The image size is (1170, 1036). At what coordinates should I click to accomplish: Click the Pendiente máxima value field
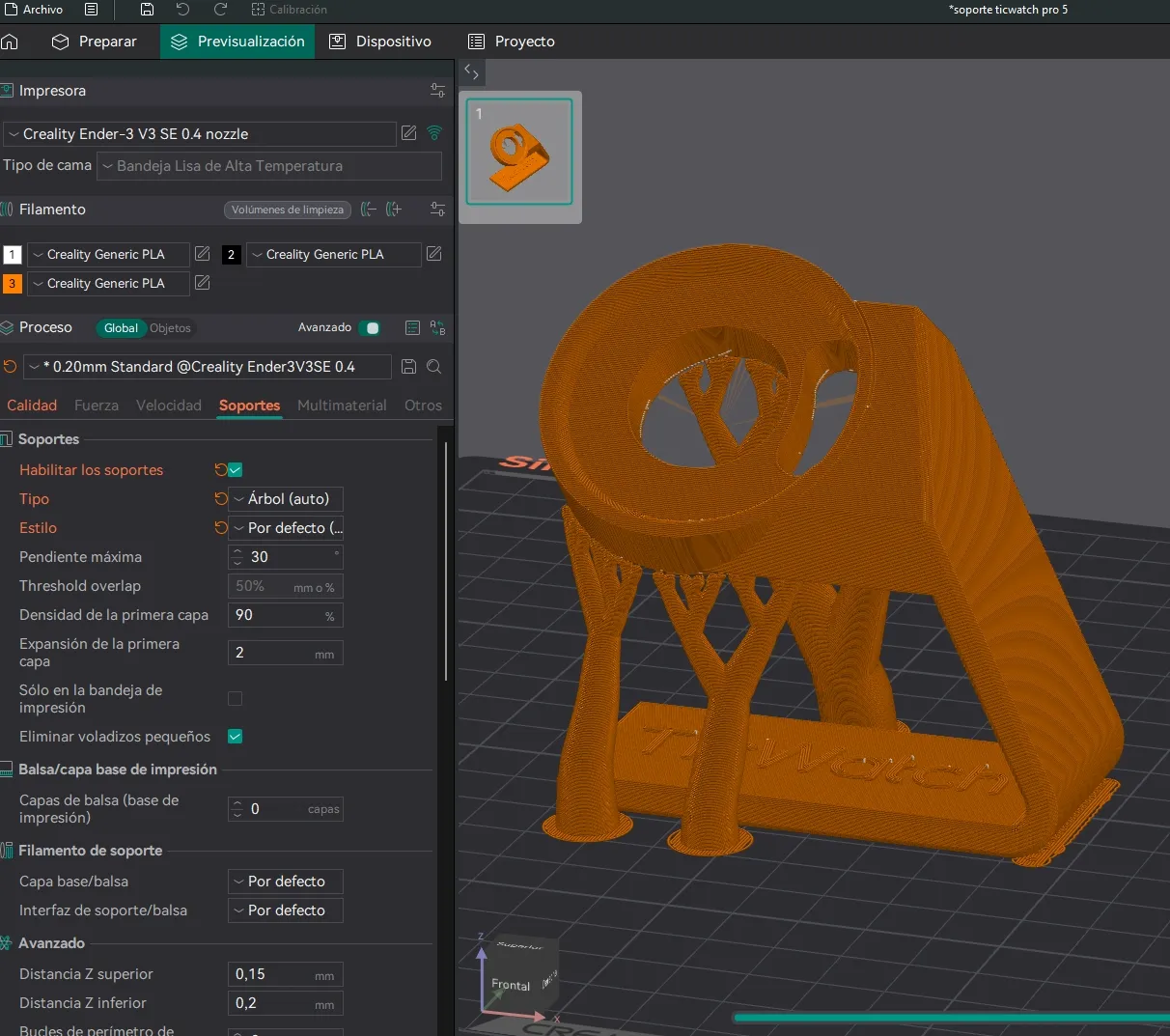click(x=286, y=557)
